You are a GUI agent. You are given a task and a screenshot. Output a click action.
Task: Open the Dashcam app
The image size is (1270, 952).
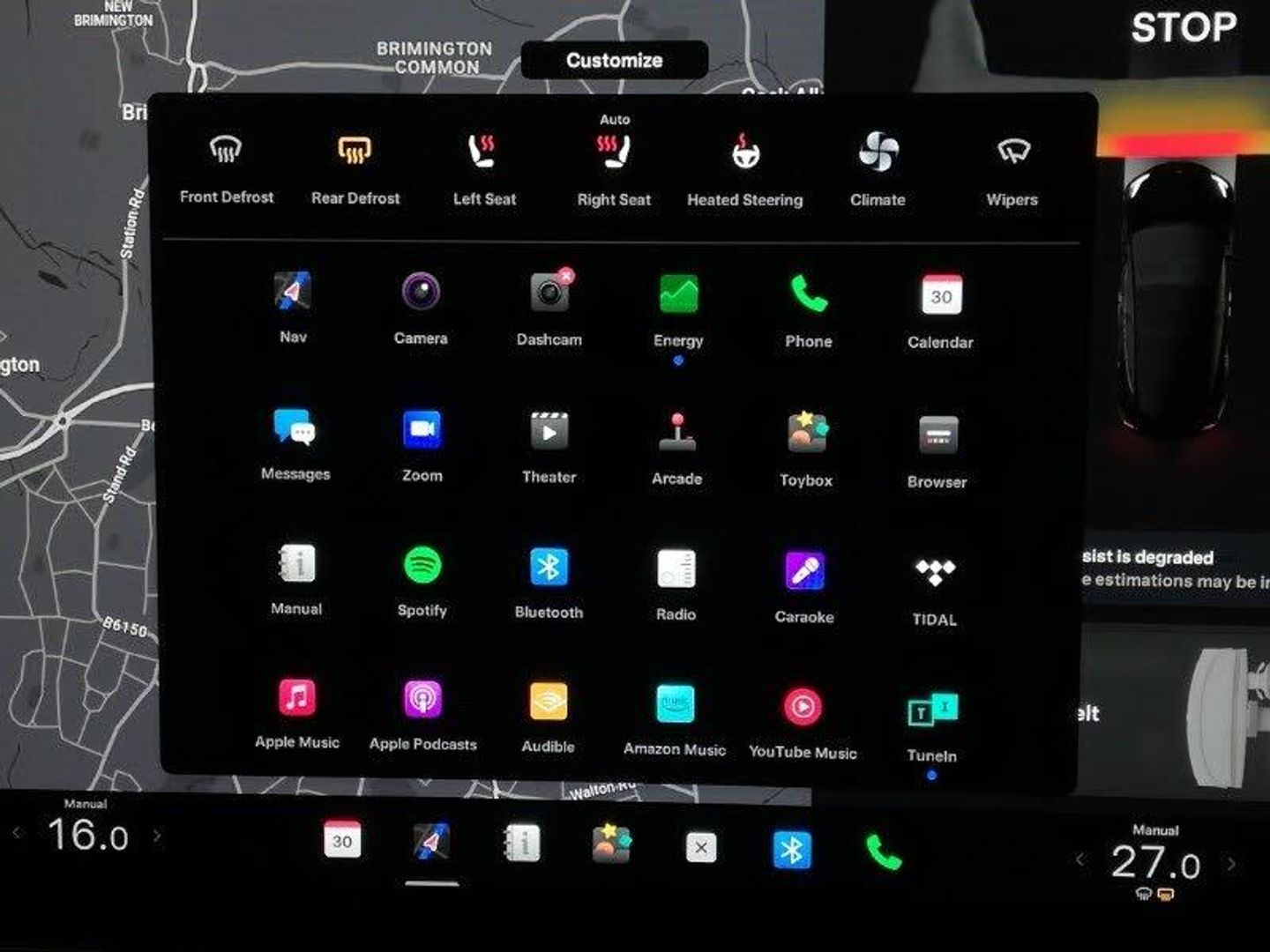click(549, 294)
